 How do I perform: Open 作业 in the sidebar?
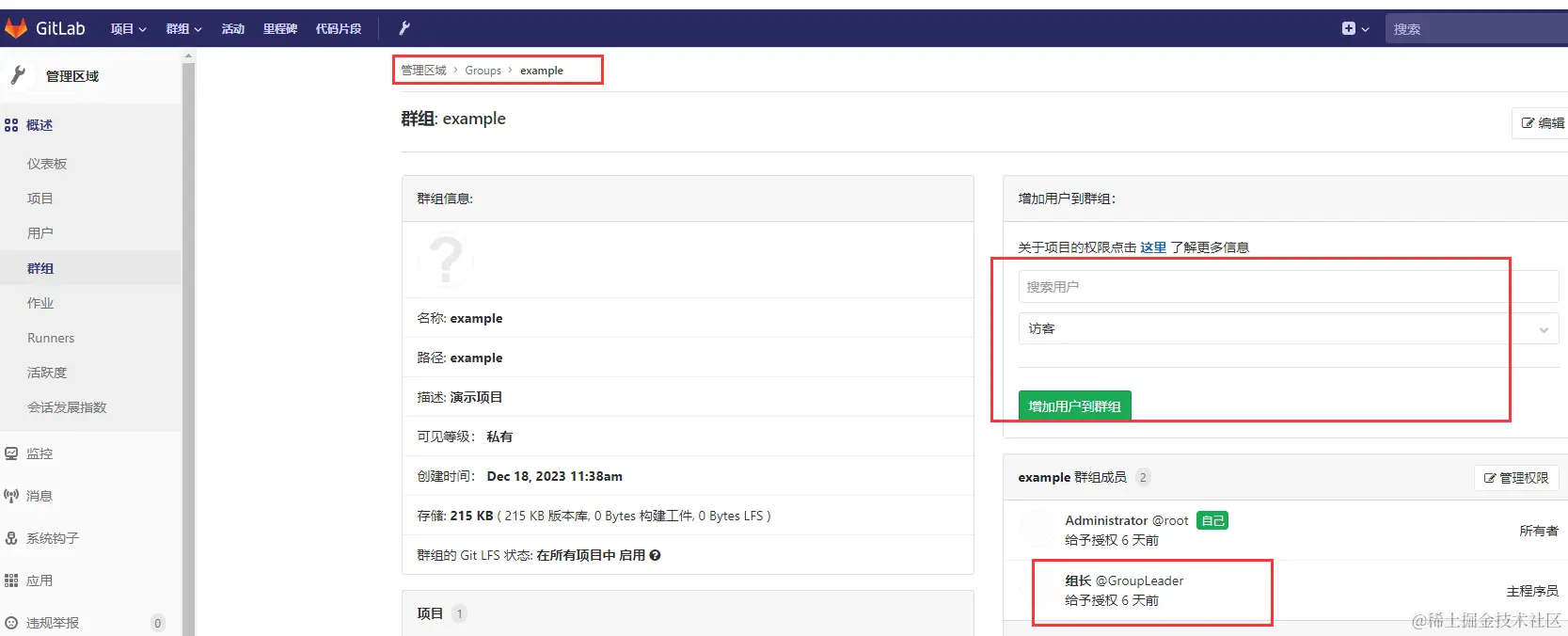pyautogui.click(x=40, y=303)
